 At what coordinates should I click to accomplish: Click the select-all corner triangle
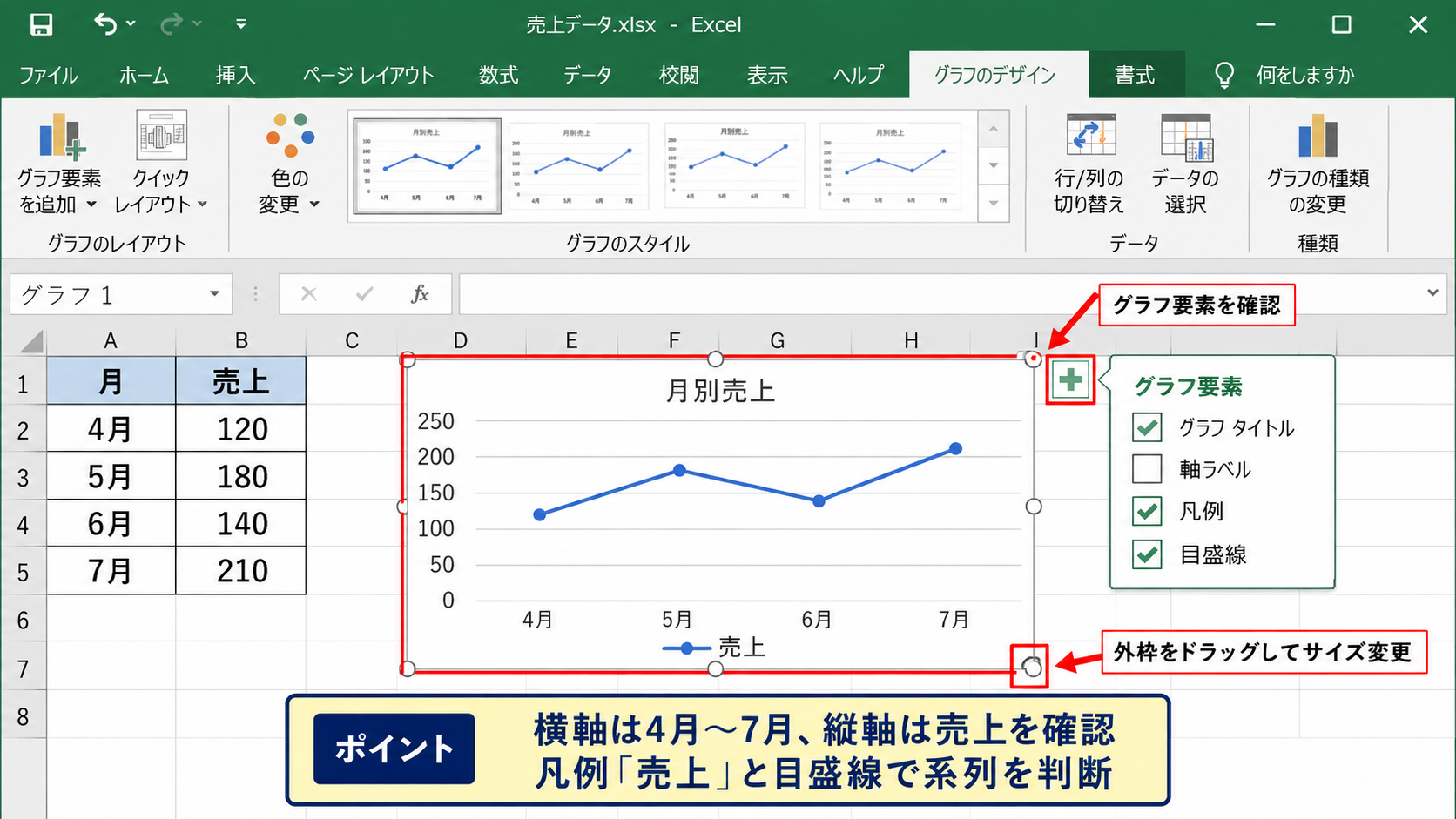(x=31, y=340)
